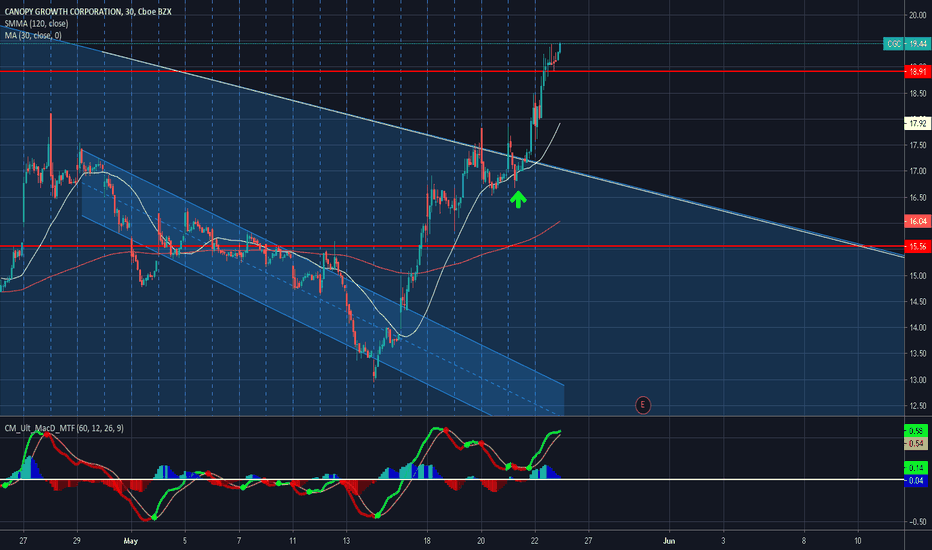This screenshot has width=932, height=550.
Task: Click the -0.50 MACD axis tick
Action: pos(917,522)
